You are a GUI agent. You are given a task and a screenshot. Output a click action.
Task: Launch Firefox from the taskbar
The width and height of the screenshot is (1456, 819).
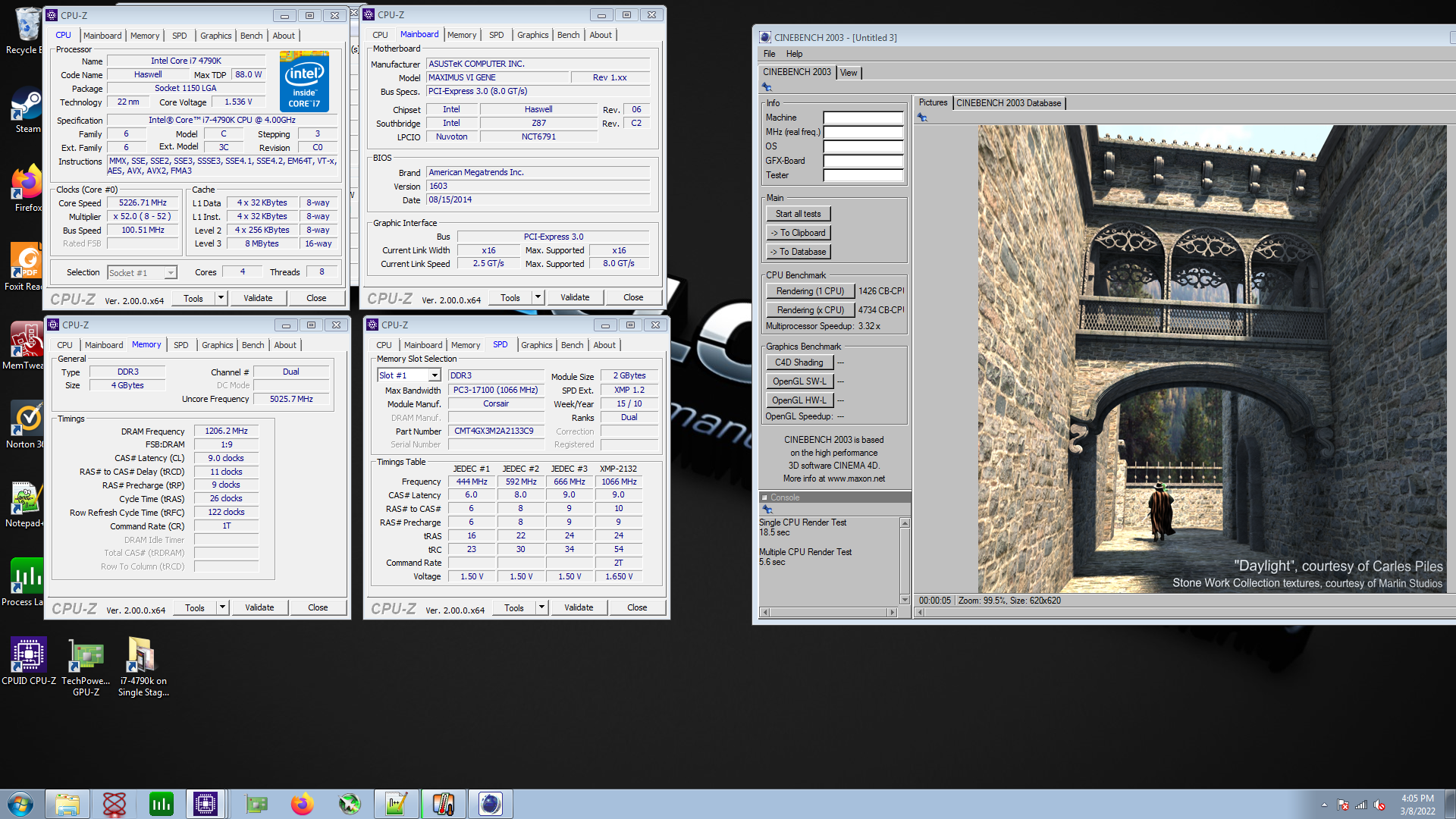(303, 804)
